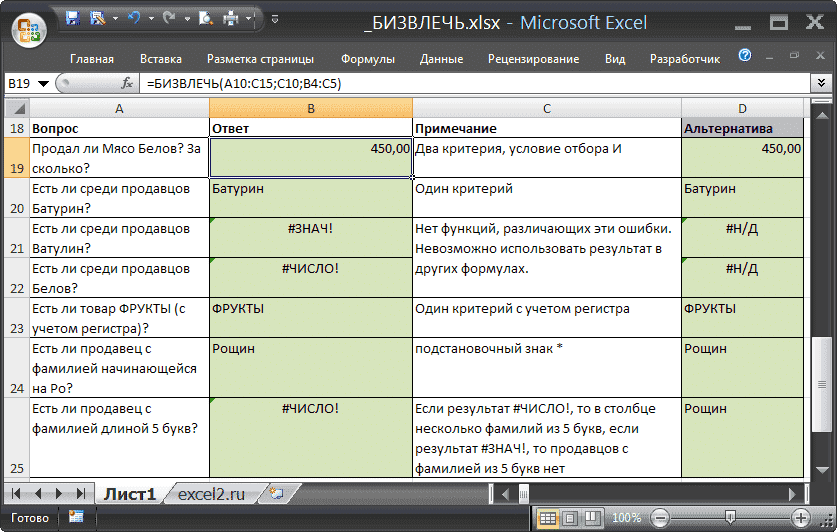
Task: Open the Insert Function fx dialog
Action: coord(127,84)
